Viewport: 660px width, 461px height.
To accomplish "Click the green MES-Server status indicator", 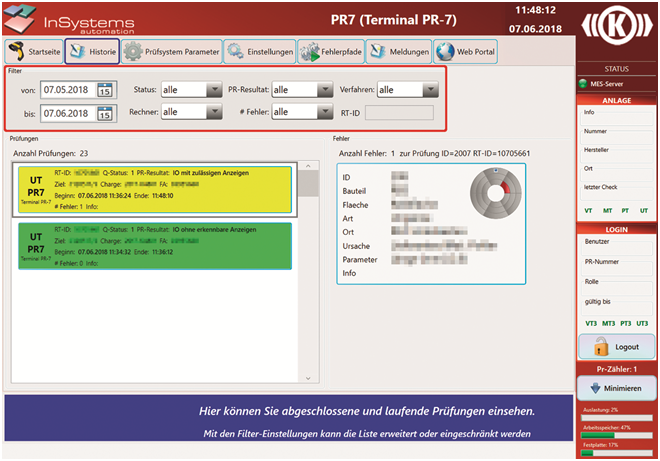I will [583, 84].
